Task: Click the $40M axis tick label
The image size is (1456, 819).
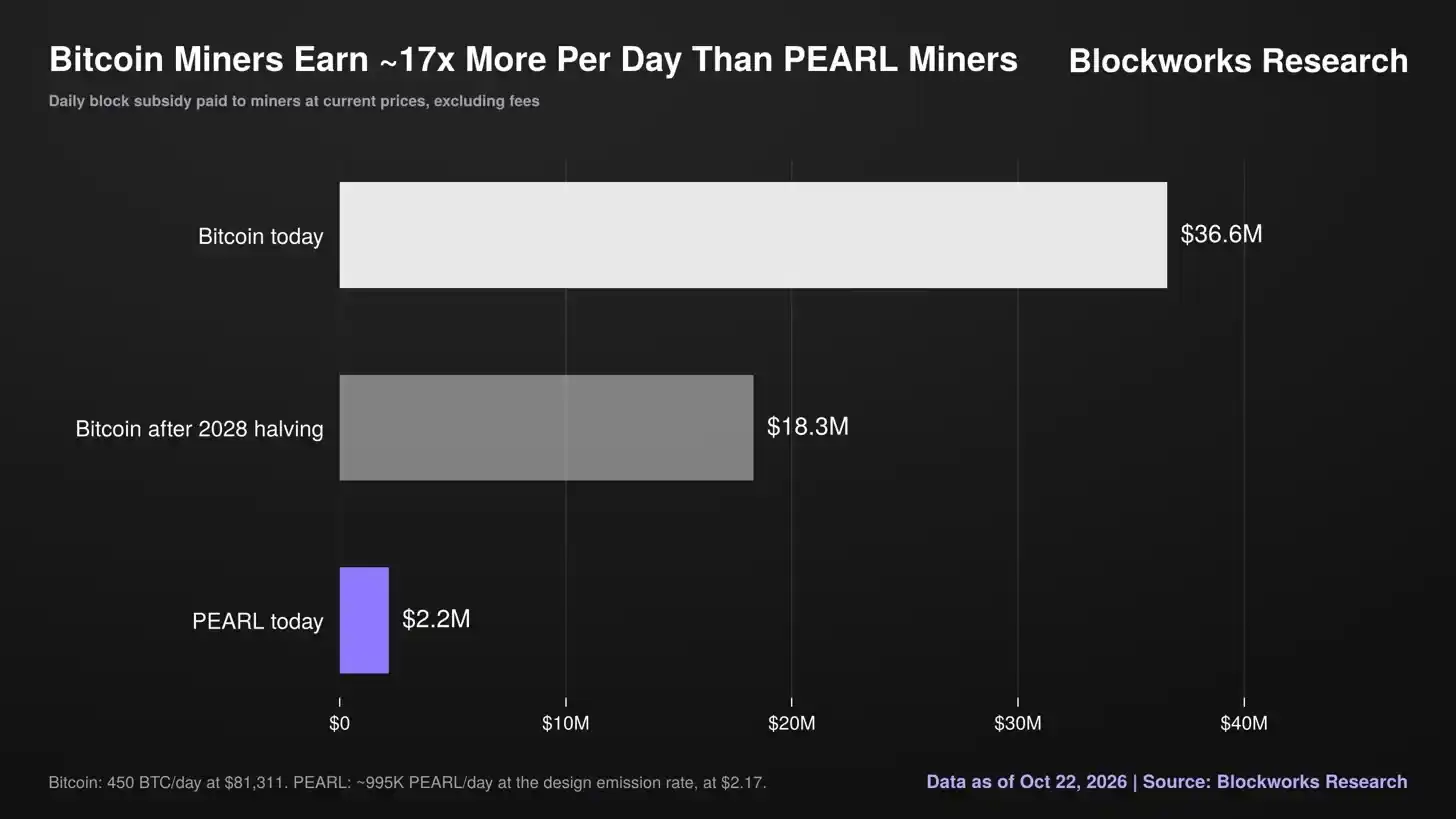Action: (x=1243, y=723)
